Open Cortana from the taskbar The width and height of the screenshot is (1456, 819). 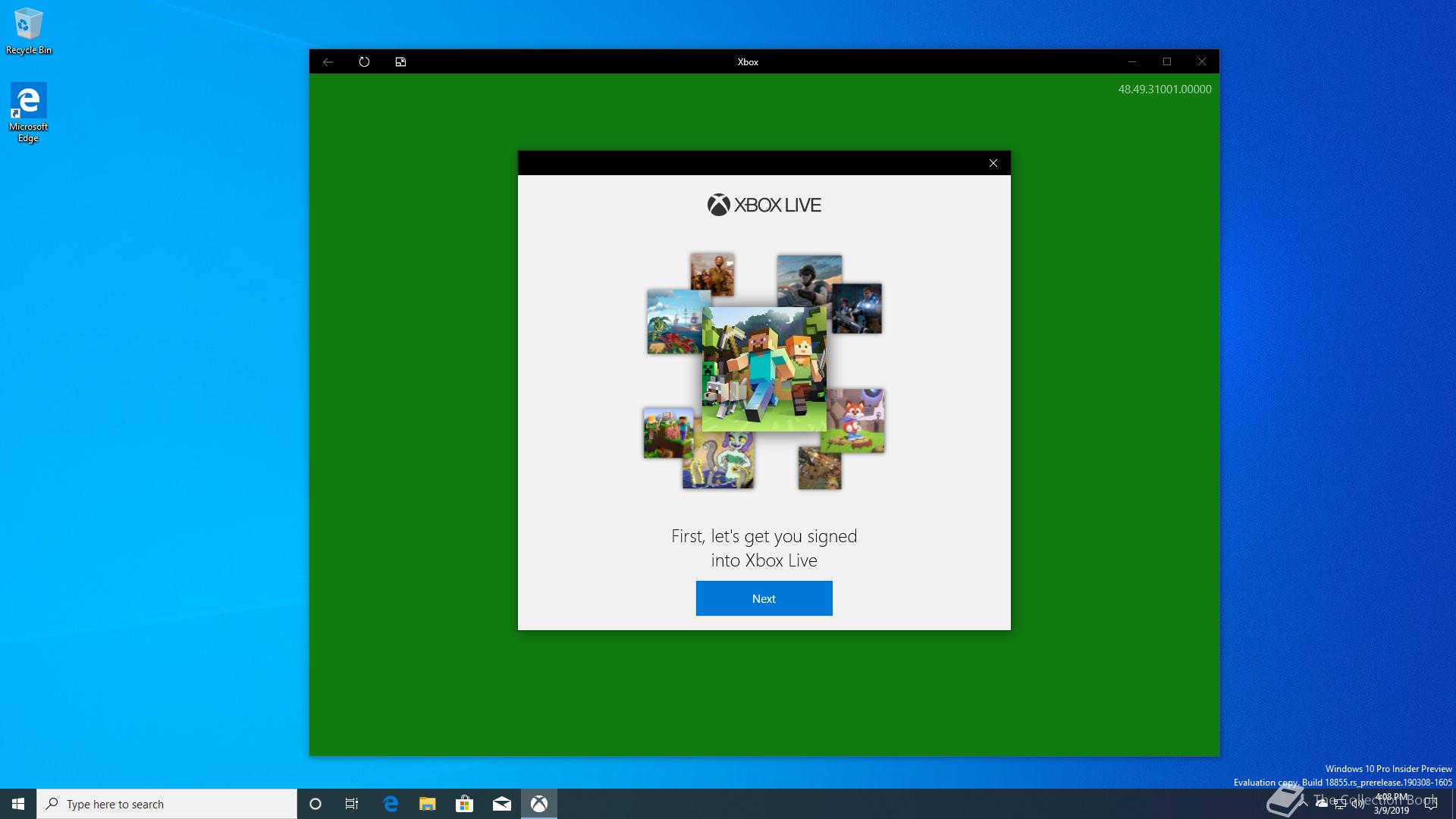(315, 804)
